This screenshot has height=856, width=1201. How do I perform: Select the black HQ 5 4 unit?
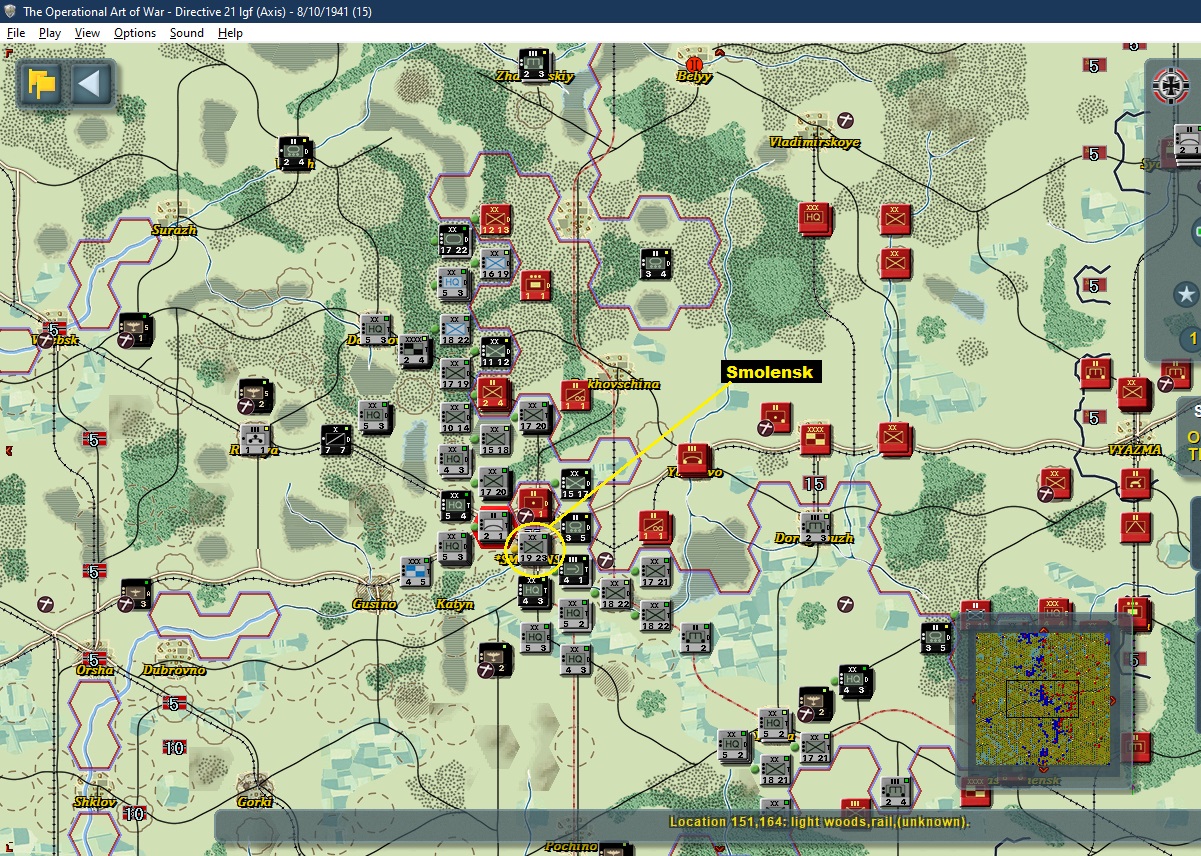point(455,505)
